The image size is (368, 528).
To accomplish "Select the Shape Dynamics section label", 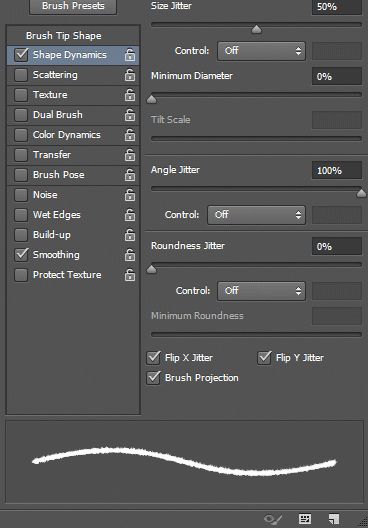I will pos(70,55).
